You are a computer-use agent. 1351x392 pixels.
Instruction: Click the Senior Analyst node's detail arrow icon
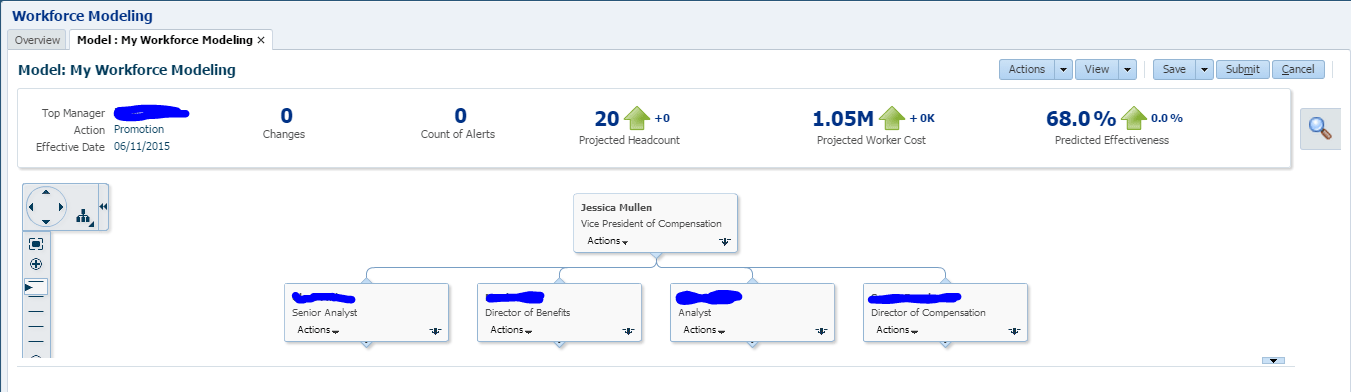tap(435, 330)
